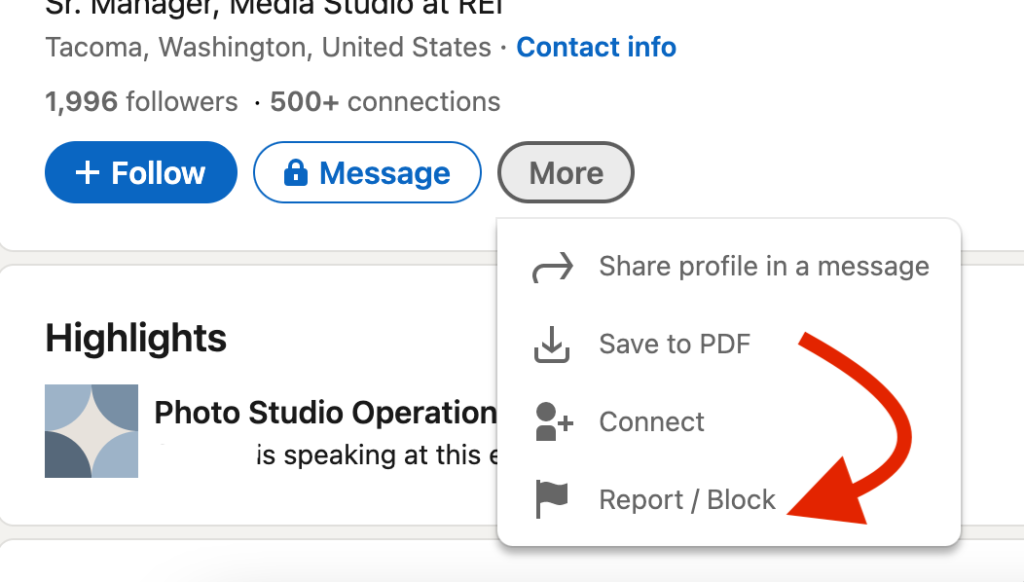Click the plus icon inside the Follow button
The image size is (1024, 582).
pos(85,172)
